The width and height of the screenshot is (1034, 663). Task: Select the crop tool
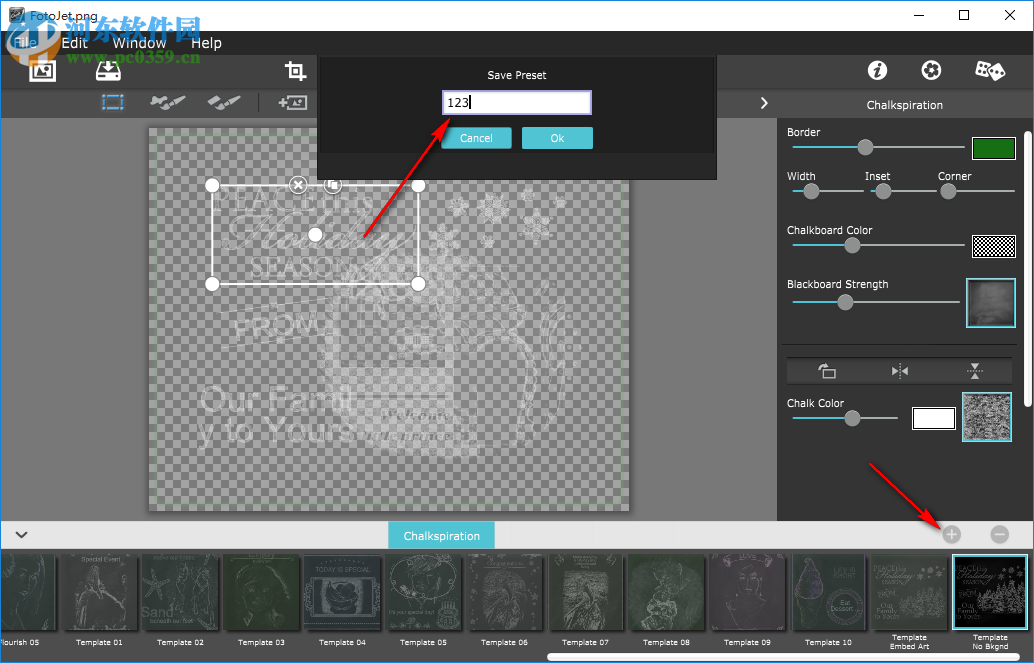coord(295,70)
